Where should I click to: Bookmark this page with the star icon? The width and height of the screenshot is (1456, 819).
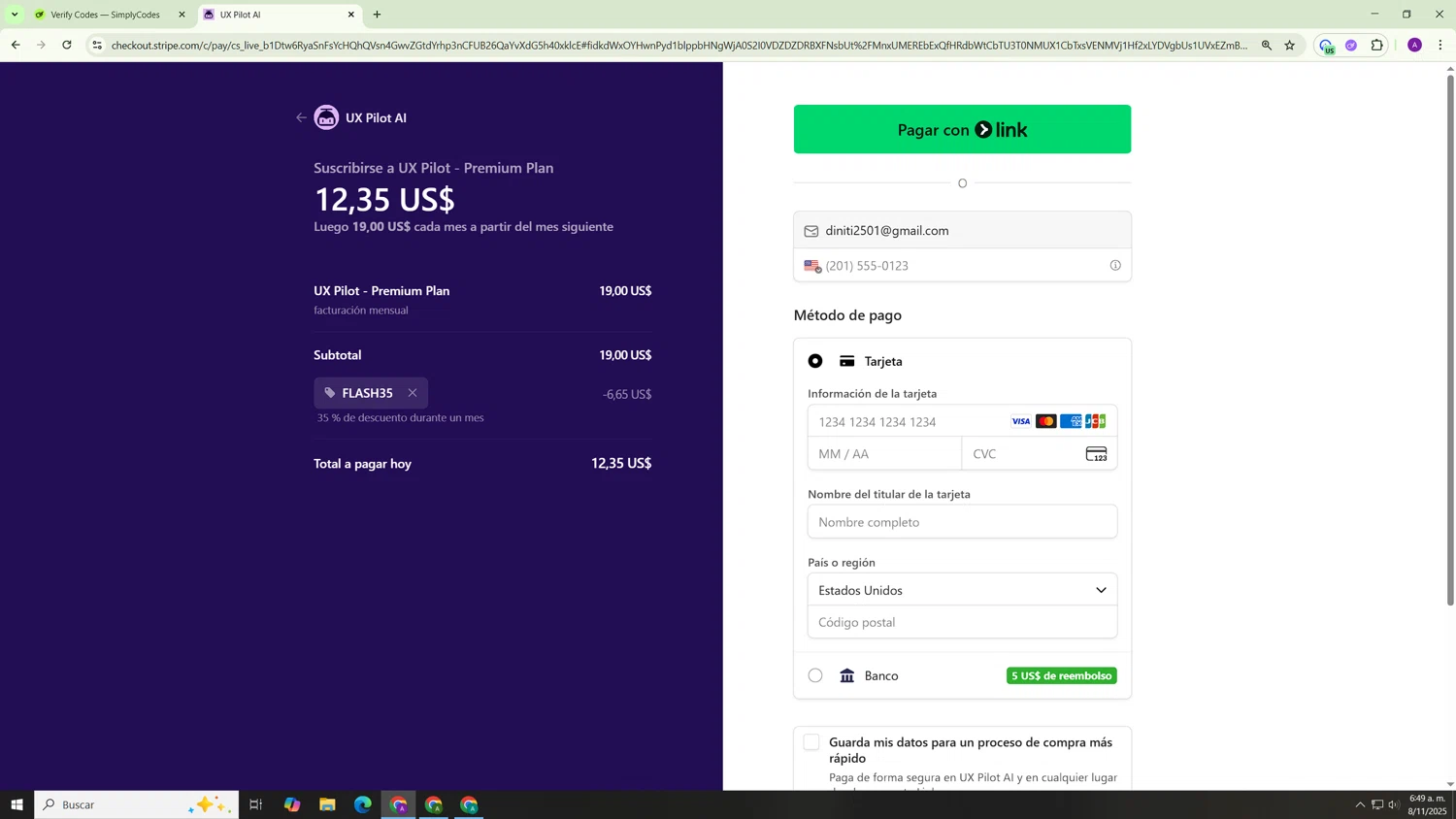1290,45
